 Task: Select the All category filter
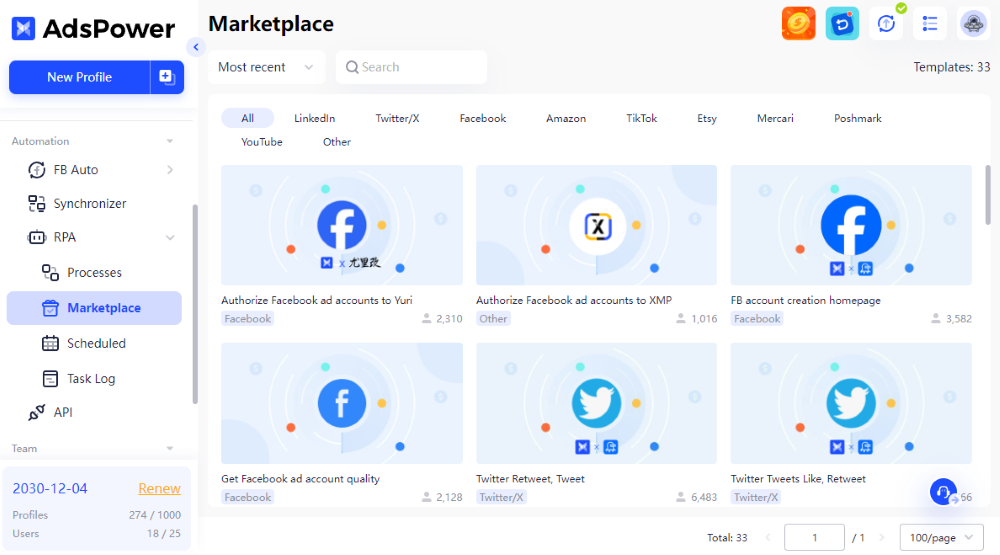[x=247, y=118]
